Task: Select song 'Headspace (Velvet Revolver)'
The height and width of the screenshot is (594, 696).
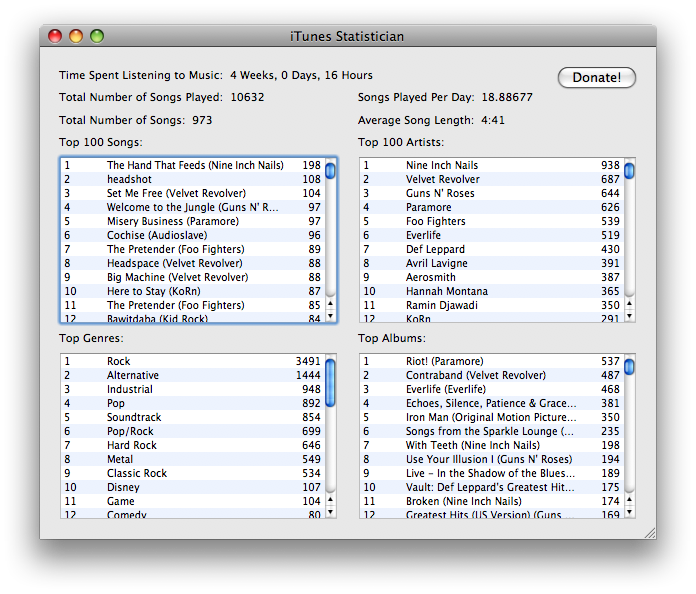Action: (193, 263)
